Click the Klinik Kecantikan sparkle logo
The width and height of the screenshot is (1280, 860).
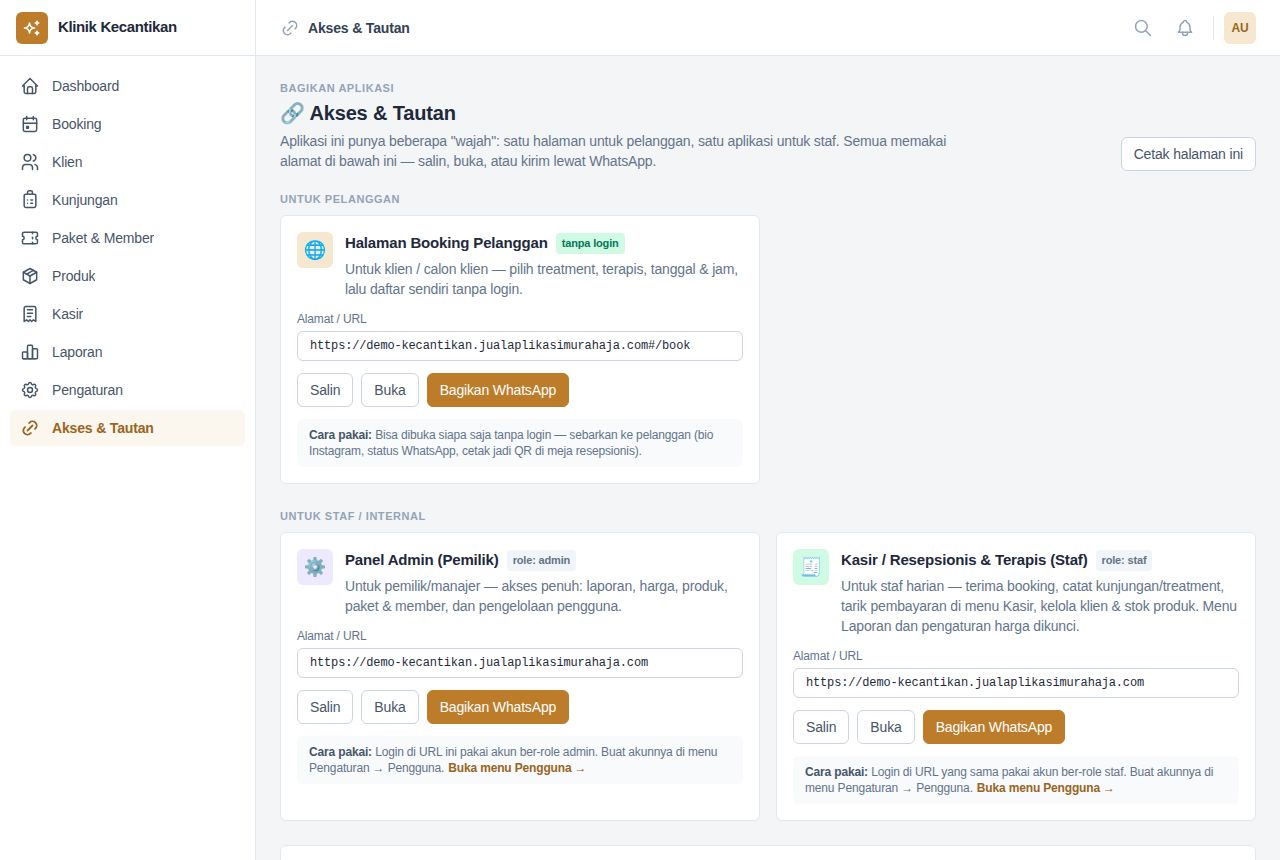(x=32, y=28)
